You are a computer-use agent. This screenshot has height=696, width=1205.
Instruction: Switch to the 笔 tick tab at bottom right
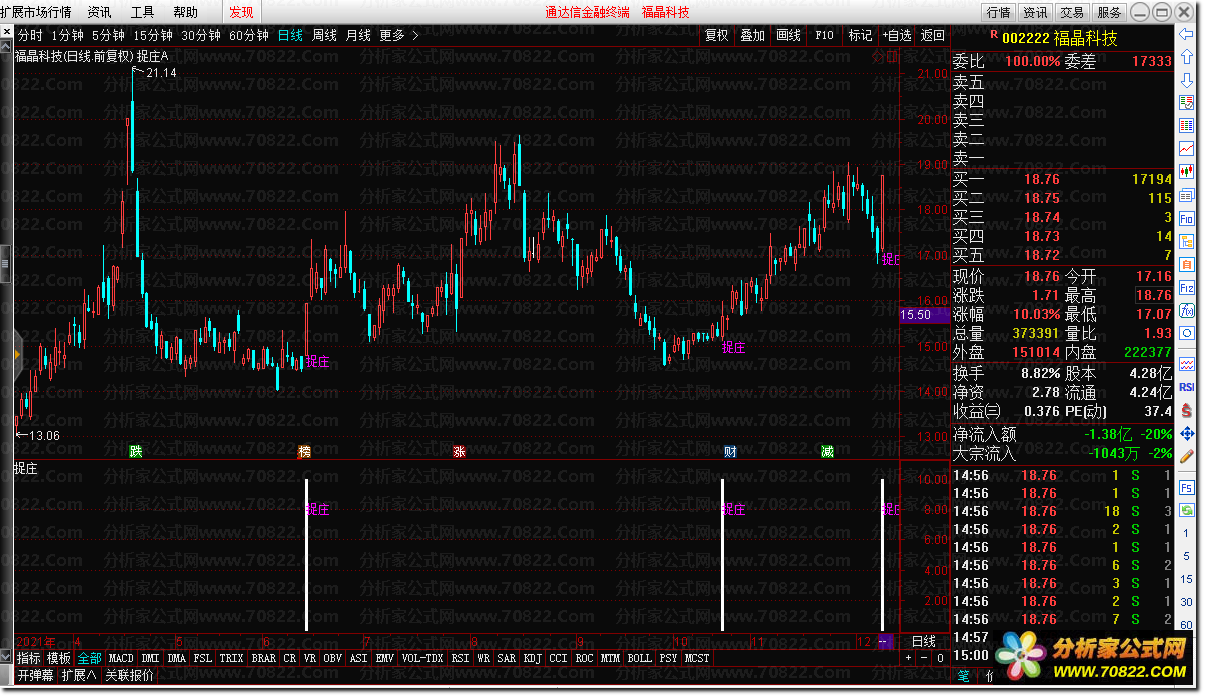coord(964,675)
